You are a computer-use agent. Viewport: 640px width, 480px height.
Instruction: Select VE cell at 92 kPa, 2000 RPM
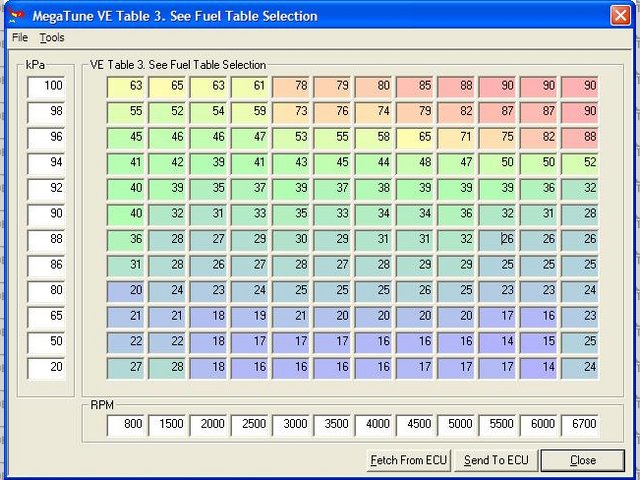pyautogui.click(x=208, y=189)
